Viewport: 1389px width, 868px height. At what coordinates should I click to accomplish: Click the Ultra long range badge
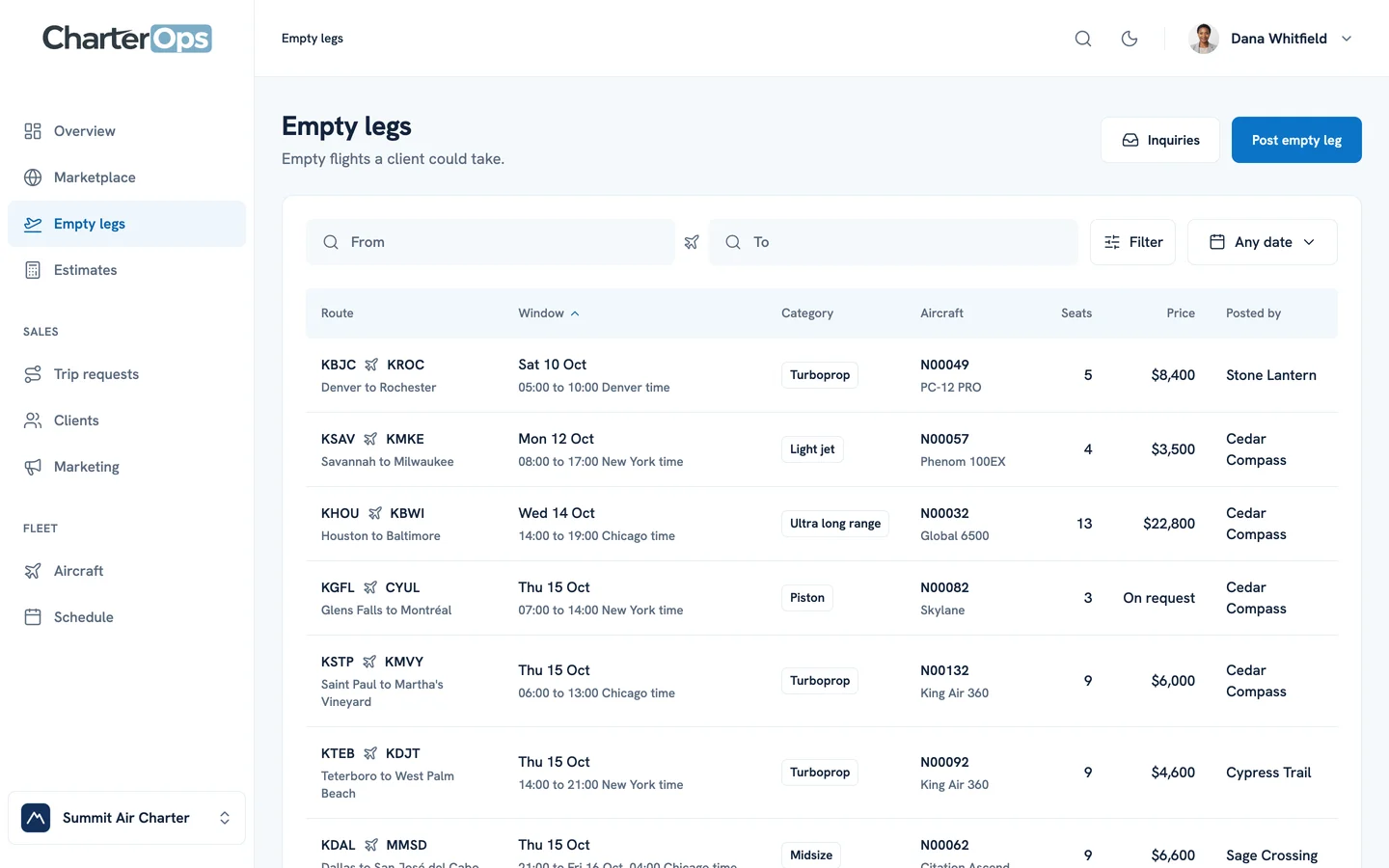pyautogui.click(x=835, y=524)
